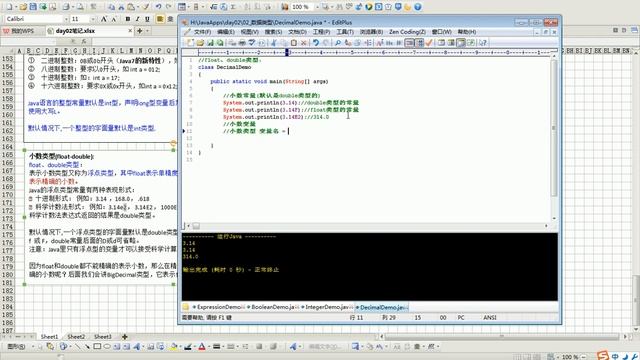This screenshot has width=640, height=360.
Task: Select Sheet1 worksheet tab
Action: point(49,337)
